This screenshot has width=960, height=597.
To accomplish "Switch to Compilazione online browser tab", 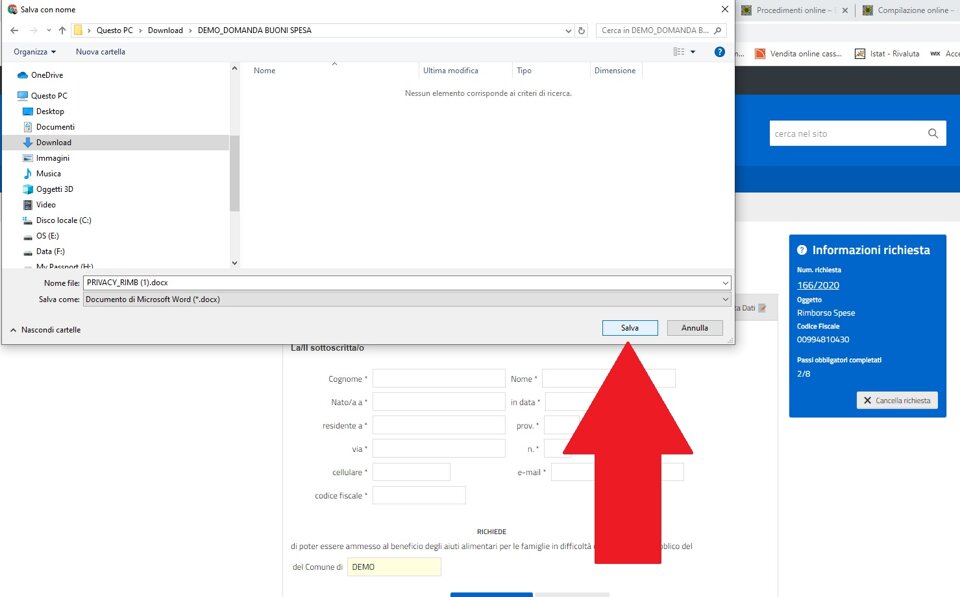I will click(x=910, y=10).
